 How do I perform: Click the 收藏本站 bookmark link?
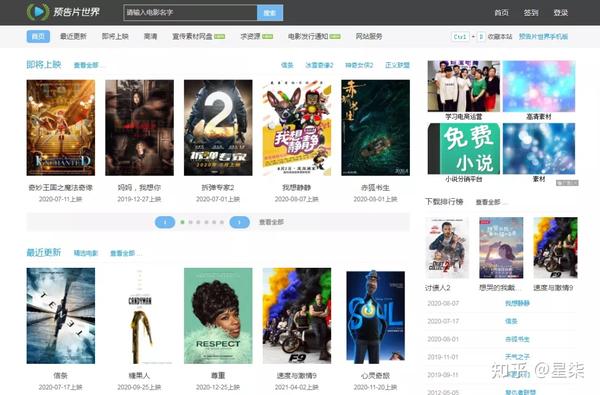[x=500, y=37]
